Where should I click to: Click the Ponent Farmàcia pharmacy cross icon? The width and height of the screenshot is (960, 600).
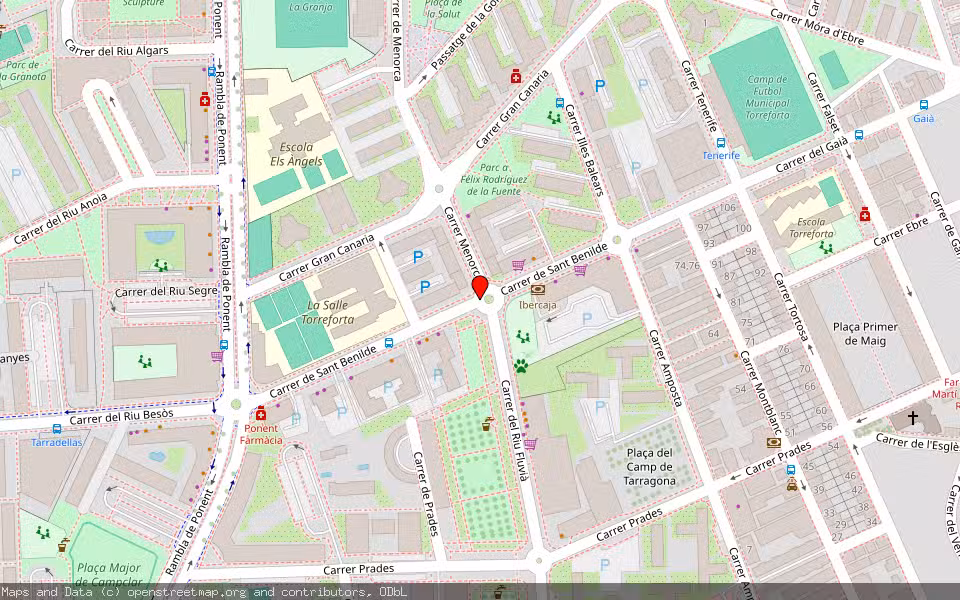pyautogui.click(x=261, y=413)
